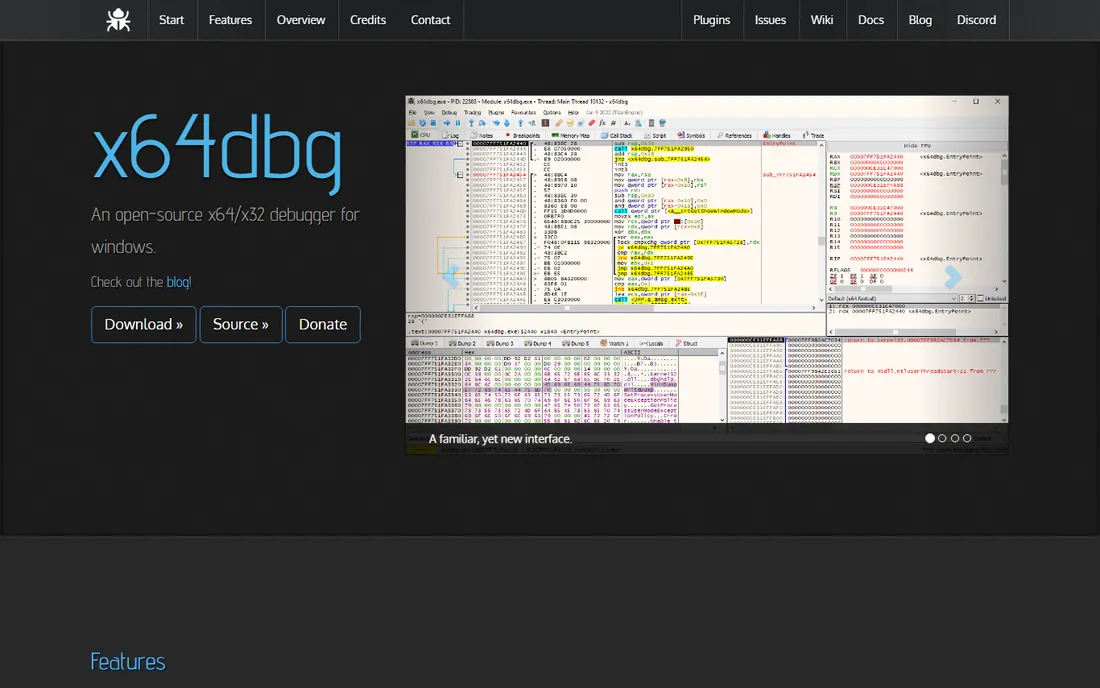Open the Discord link in navbar
Screen dimensions: 1100x688
click(976, 20)
